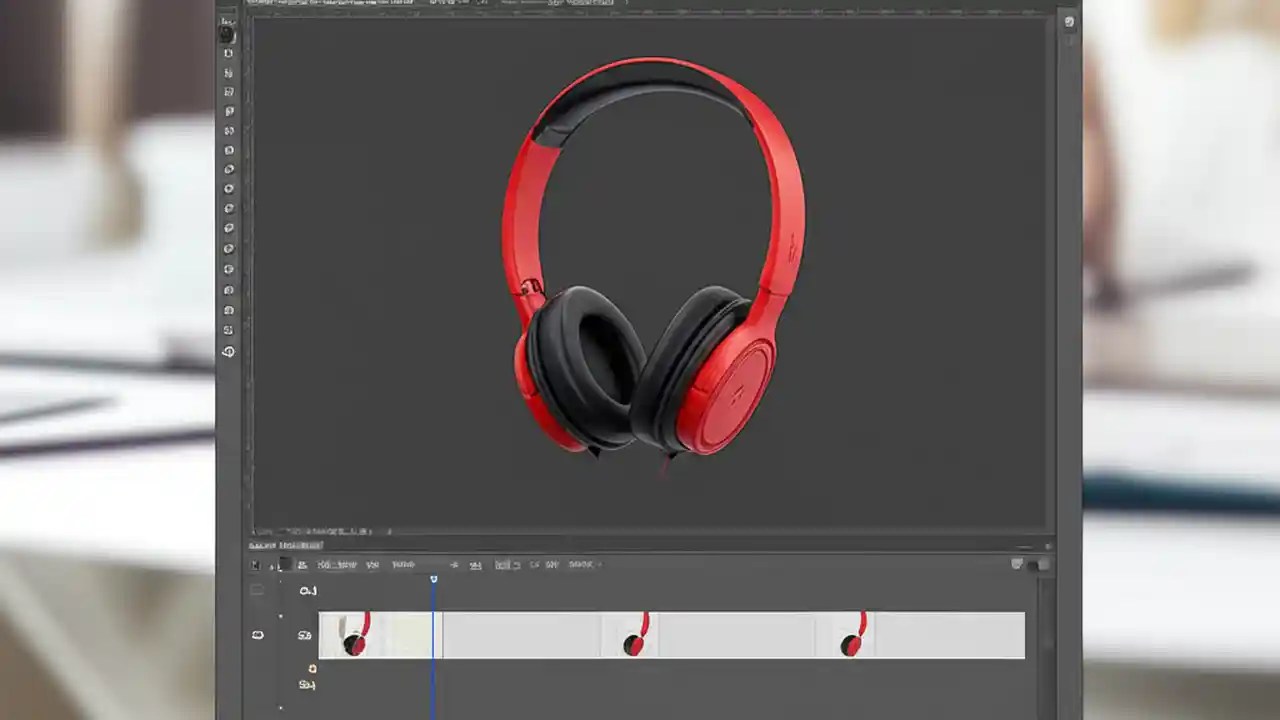Screen dimensions: 1280x720
Task: Choose the Crop tool
Action: (228, 110)
